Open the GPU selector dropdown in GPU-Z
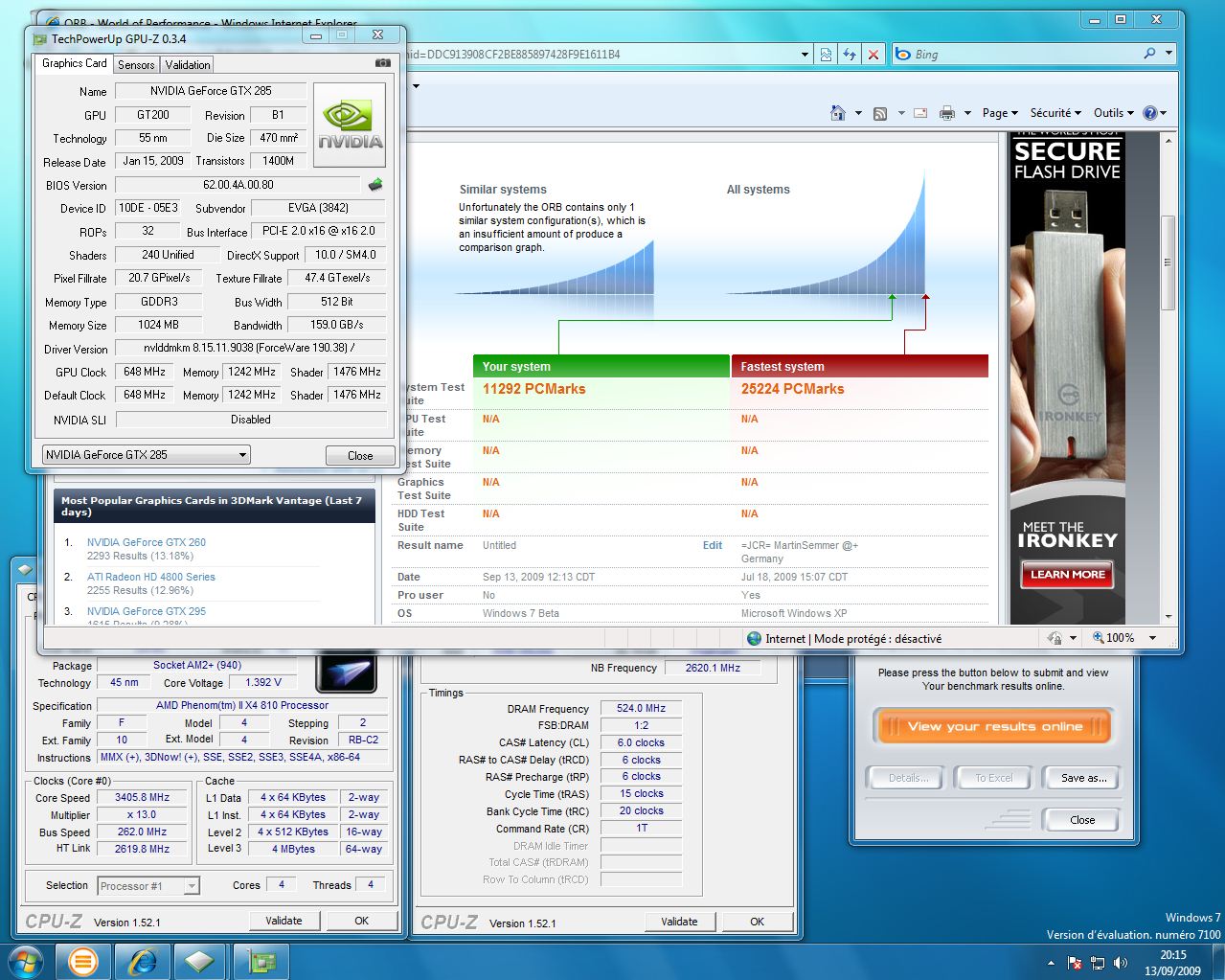The height and width of the screenshot is (980, 1225). [147, 455]
